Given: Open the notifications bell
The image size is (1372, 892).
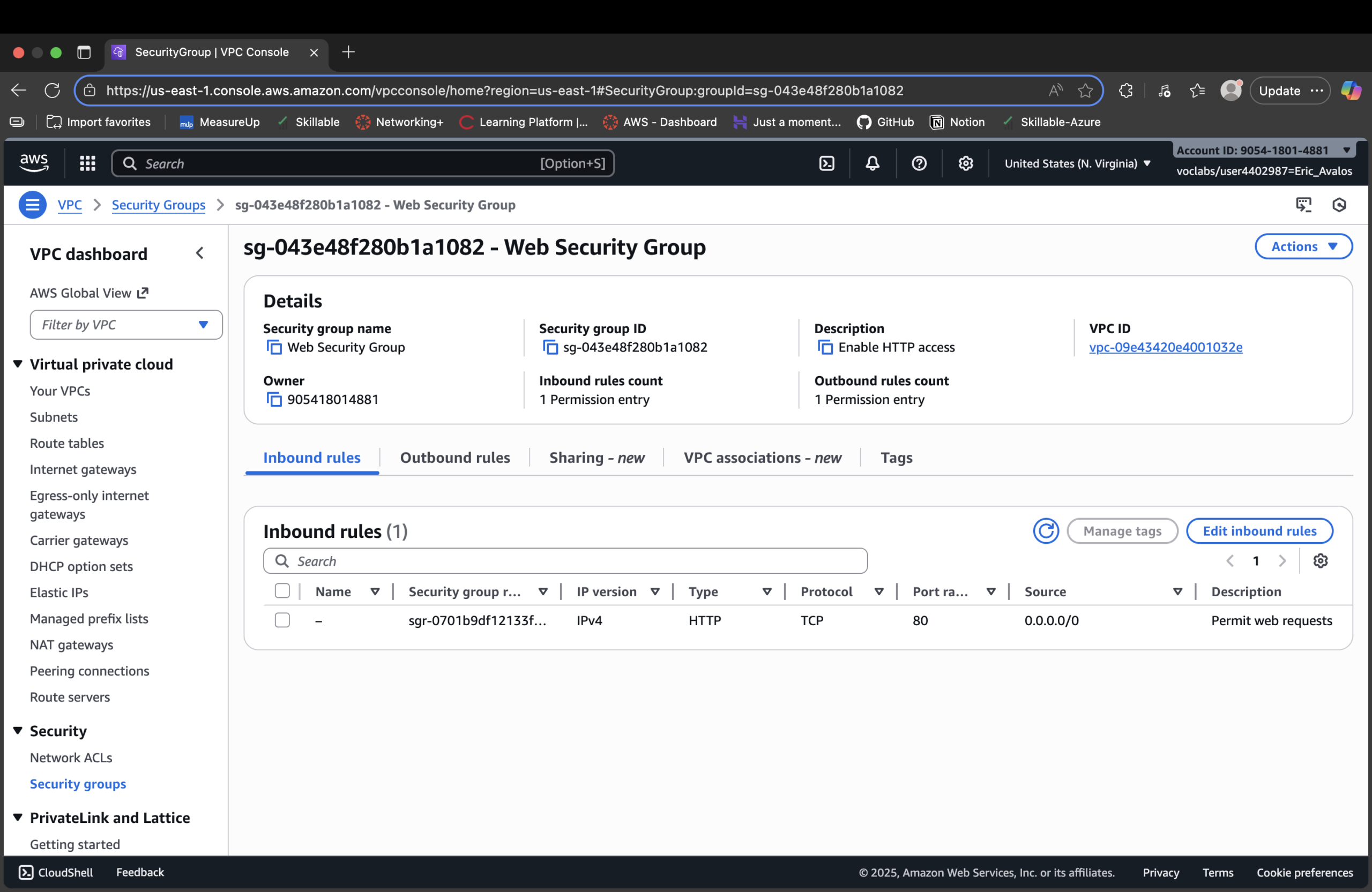Looking at the screenshot, I should point(872,163).
